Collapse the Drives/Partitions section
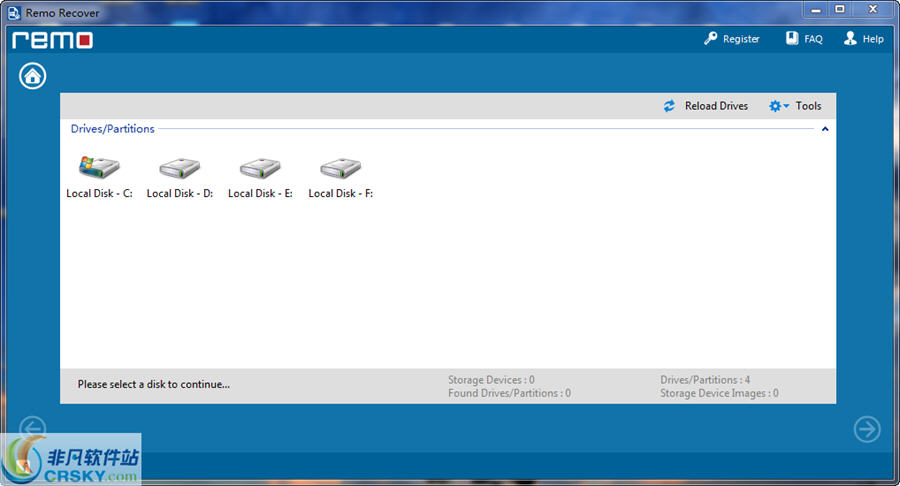The width and height of the screenshot is (900, 486). coord(825,129)
